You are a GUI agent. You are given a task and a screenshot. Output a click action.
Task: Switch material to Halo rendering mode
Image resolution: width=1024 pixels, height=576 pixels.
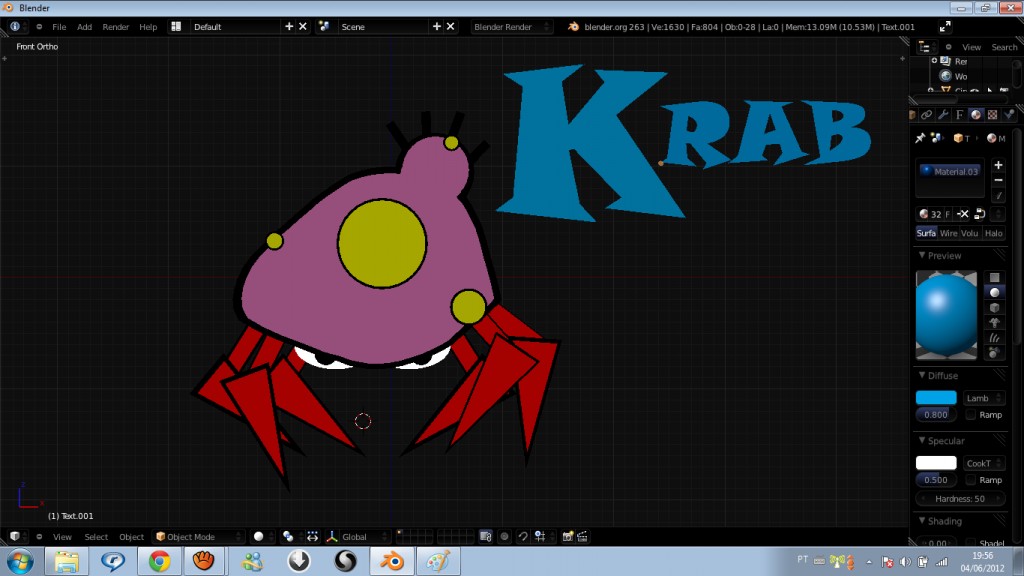pos(994,233)
